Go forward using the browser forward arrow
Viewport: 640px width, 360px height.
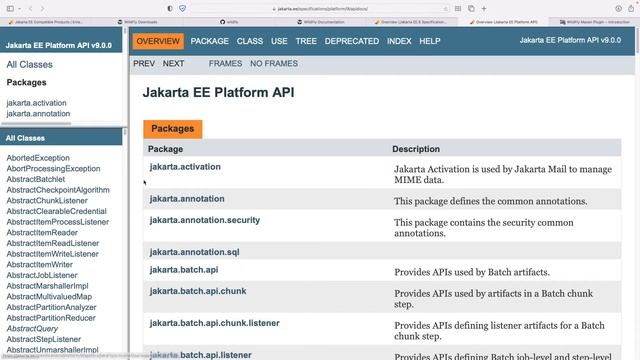click(x=42, y=9)
